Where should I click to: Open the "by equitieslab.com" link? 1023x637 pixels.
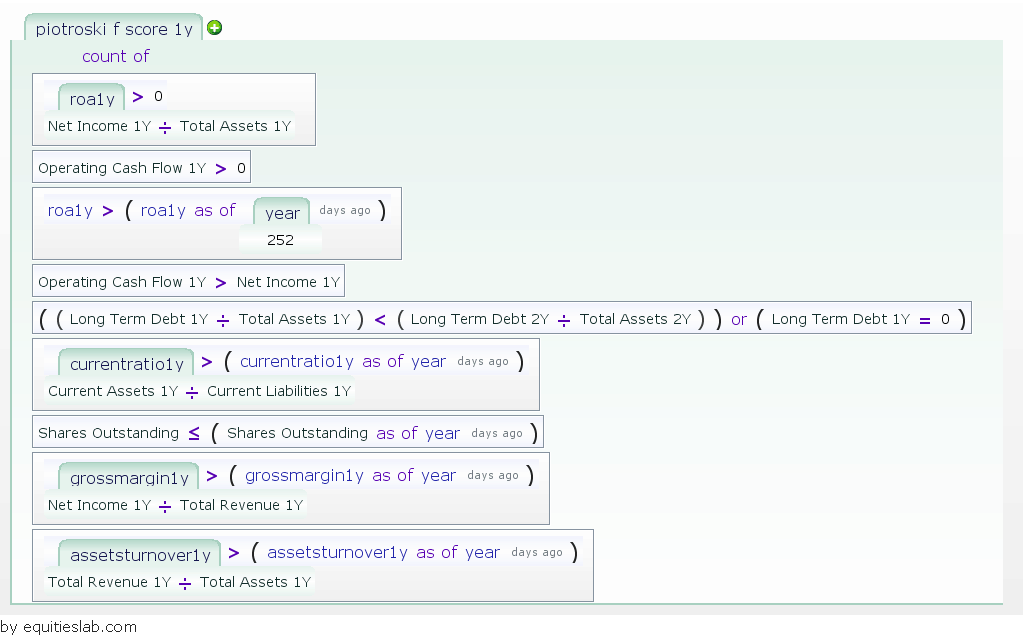point(69,627)
